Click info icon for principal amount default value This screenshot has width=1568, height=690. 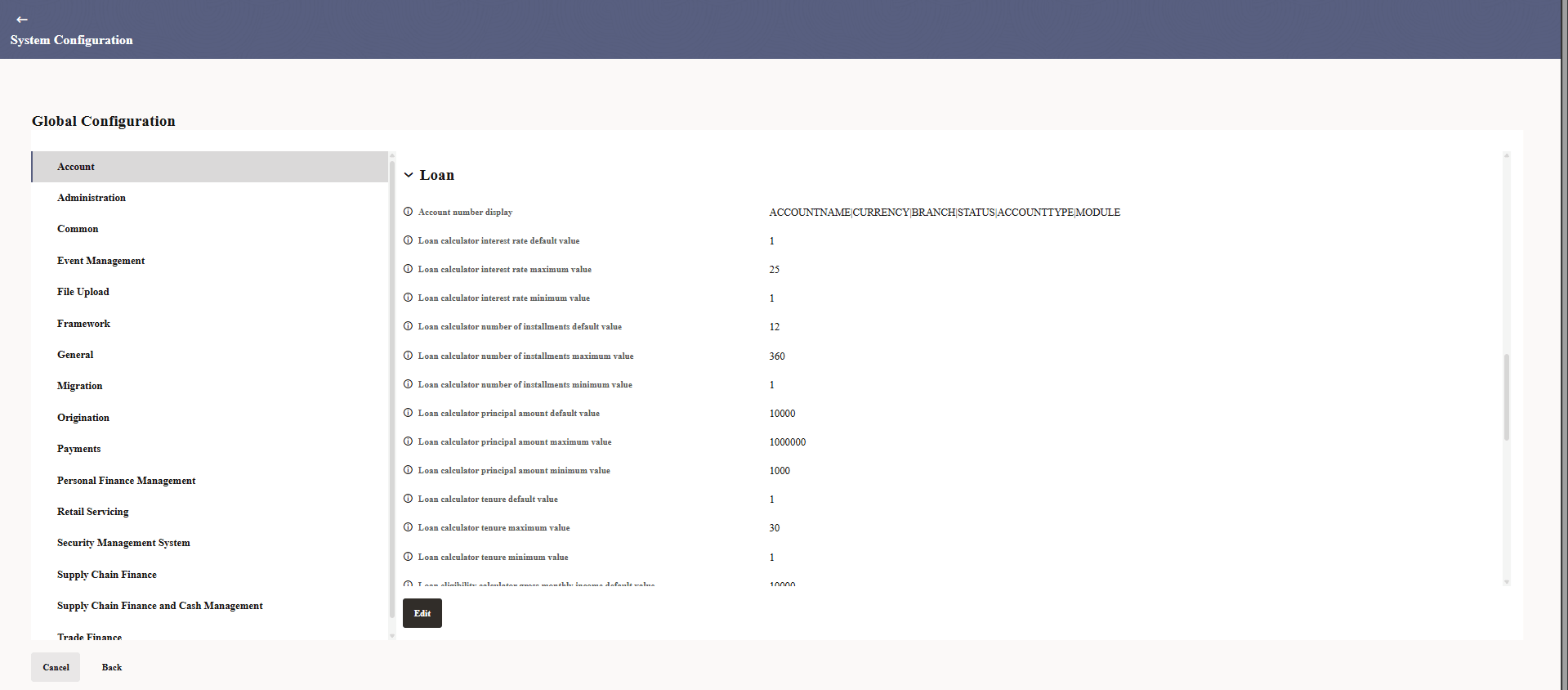pos(408,413)
